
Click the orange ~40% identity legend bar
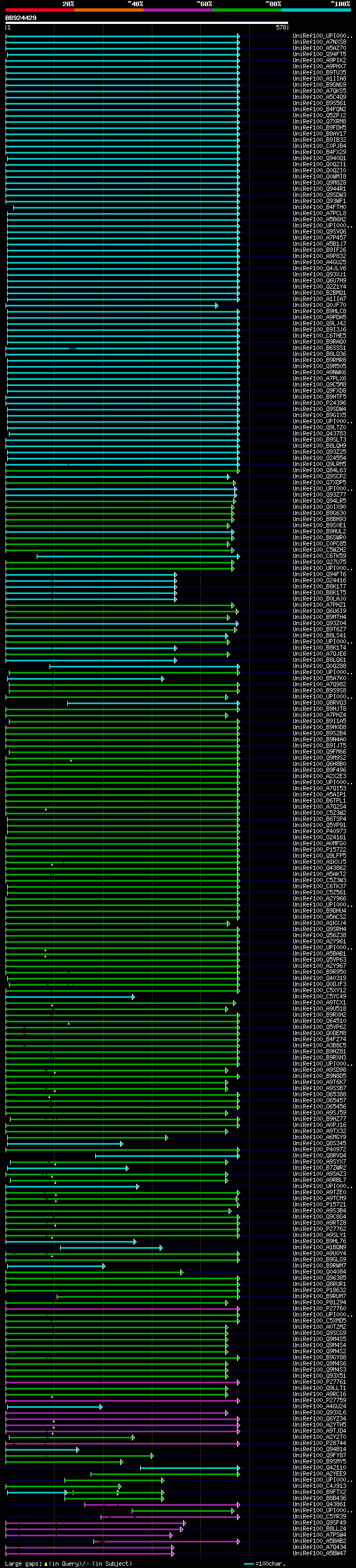[110, 10]
